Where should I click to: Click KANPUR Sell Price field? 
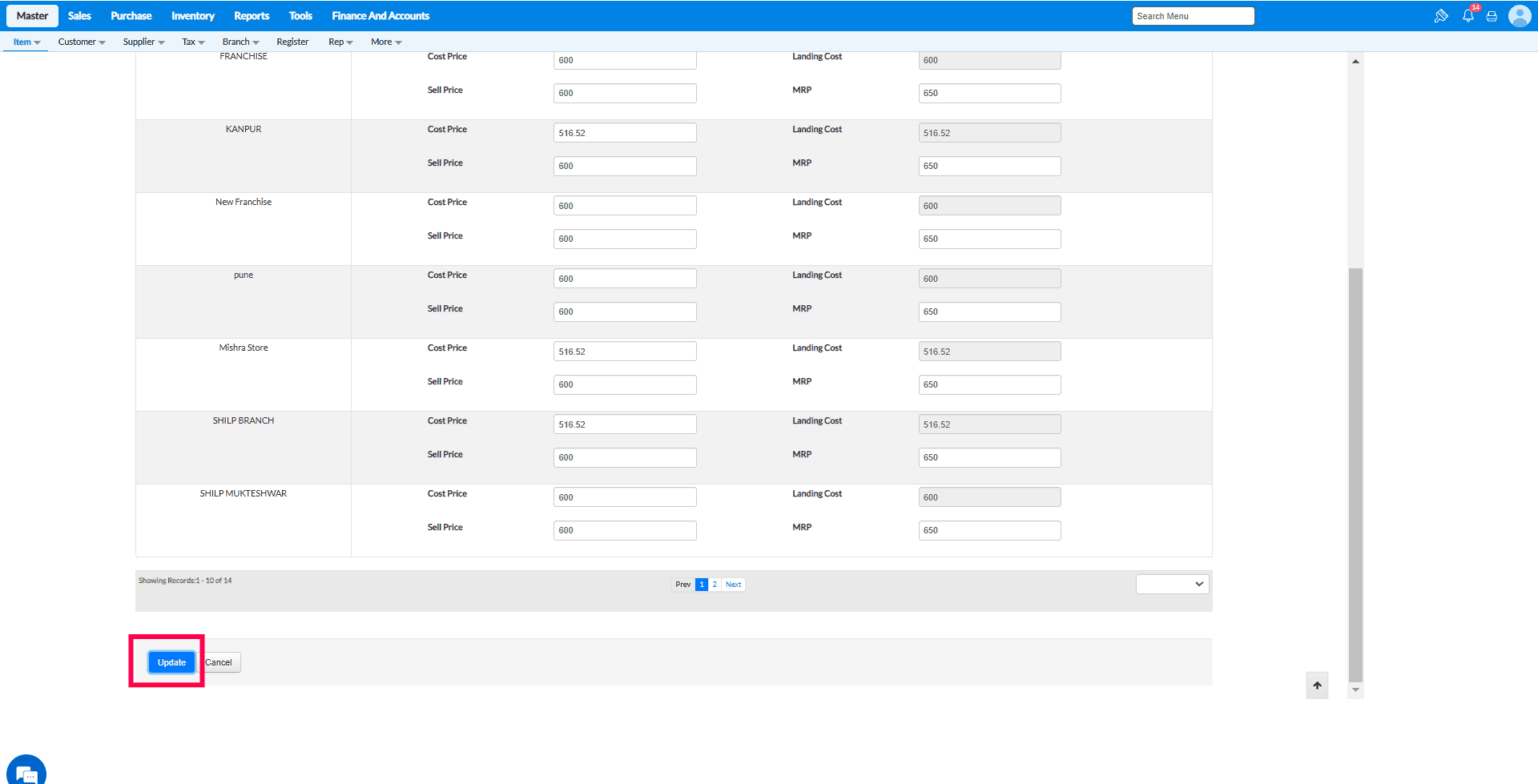tap(625, 166)
